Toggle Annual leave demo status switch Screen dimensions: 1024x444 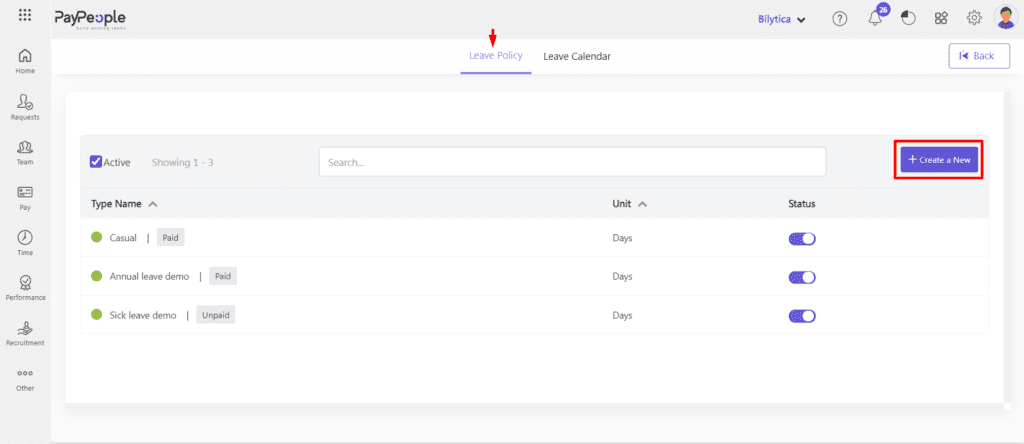pyautogui.click(x=802, y=277)
